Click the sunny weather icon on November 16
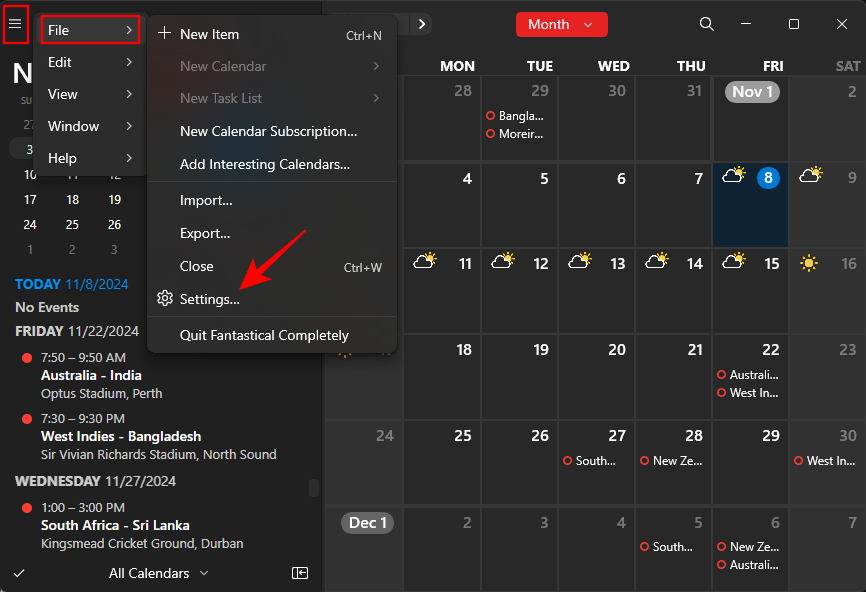866x592 pixels. coord(809,263)
